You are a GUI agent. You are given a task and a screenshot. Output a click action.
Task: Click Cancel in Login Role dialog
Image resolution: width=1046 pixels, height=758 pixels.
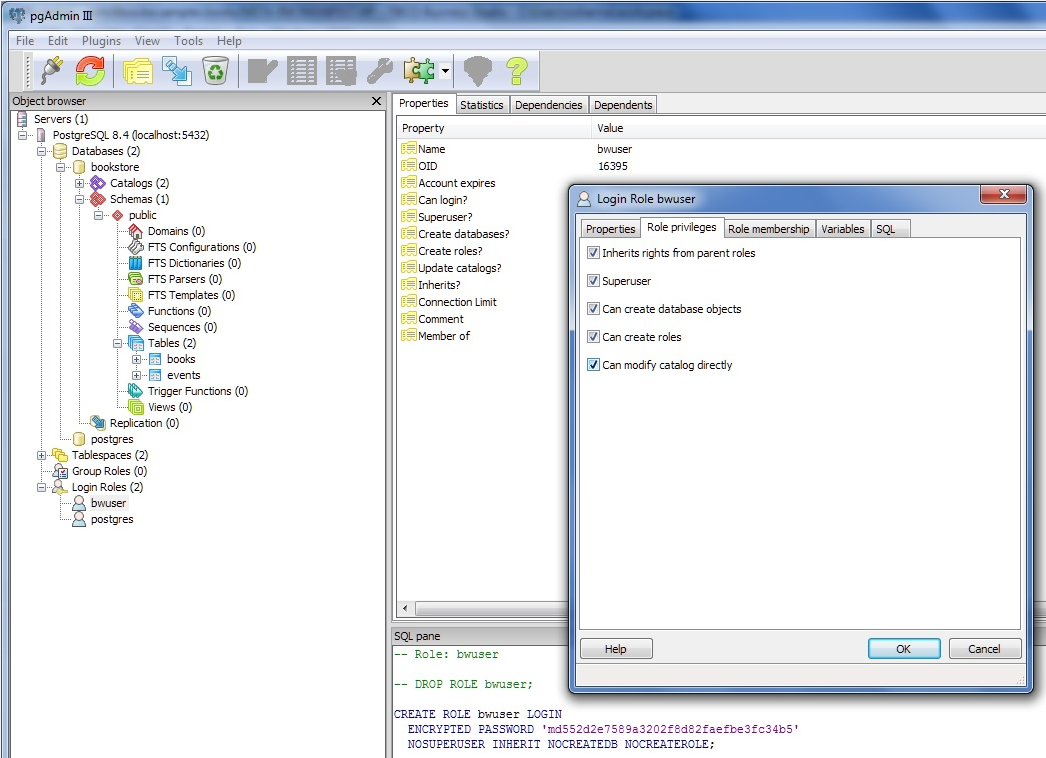(985, 649)
